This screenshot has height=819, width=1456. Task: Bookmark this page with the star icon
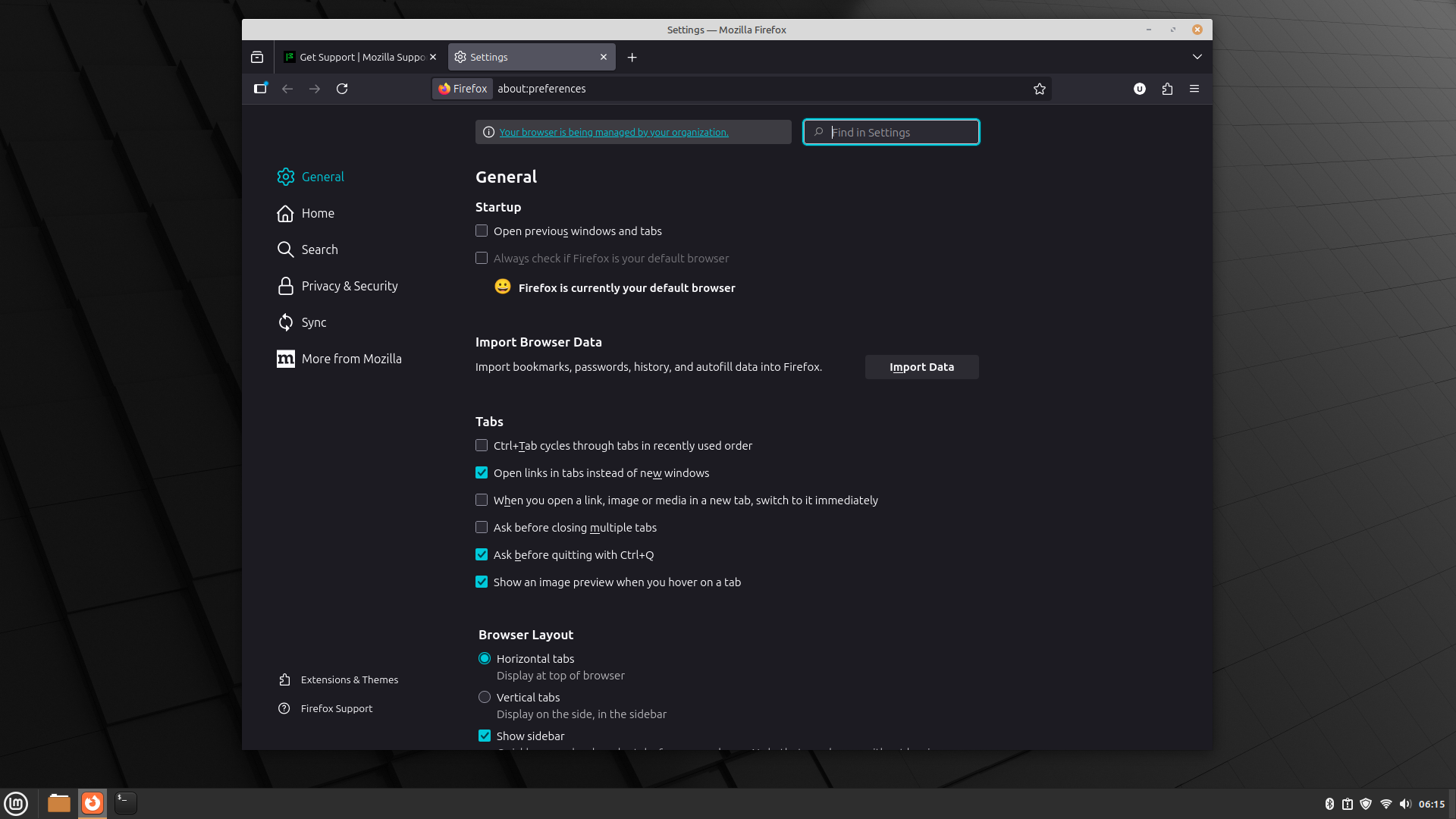[x=1039, y=89]
